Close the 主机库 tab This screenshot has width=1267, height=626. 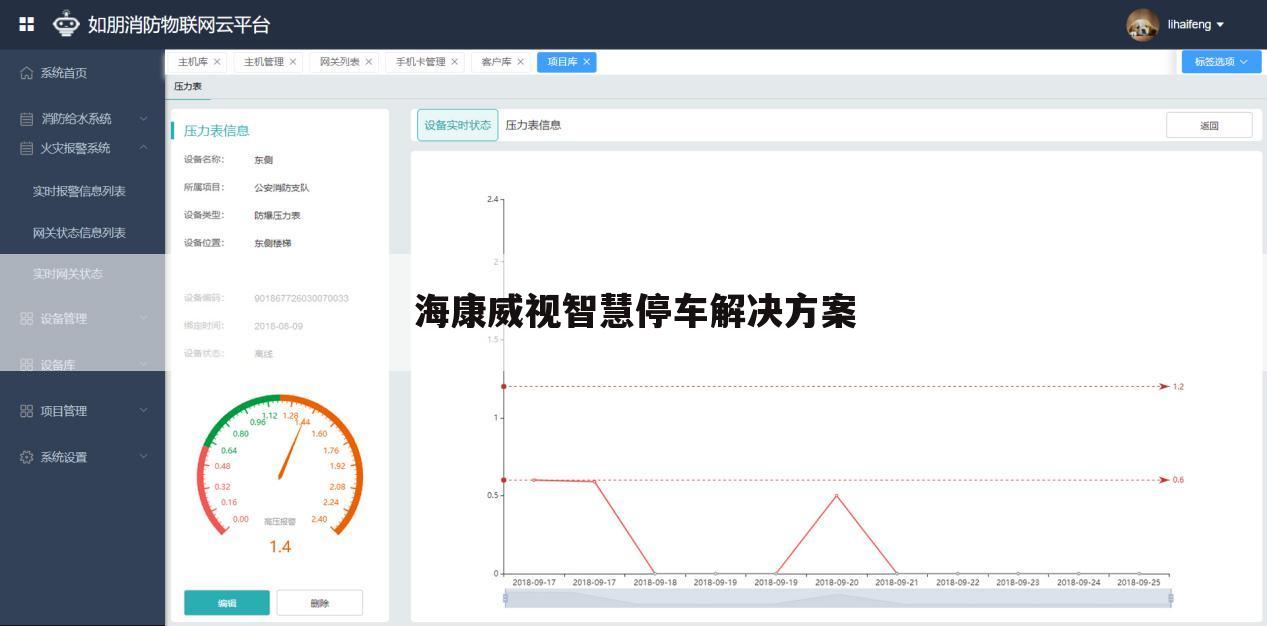click(217, 62)
